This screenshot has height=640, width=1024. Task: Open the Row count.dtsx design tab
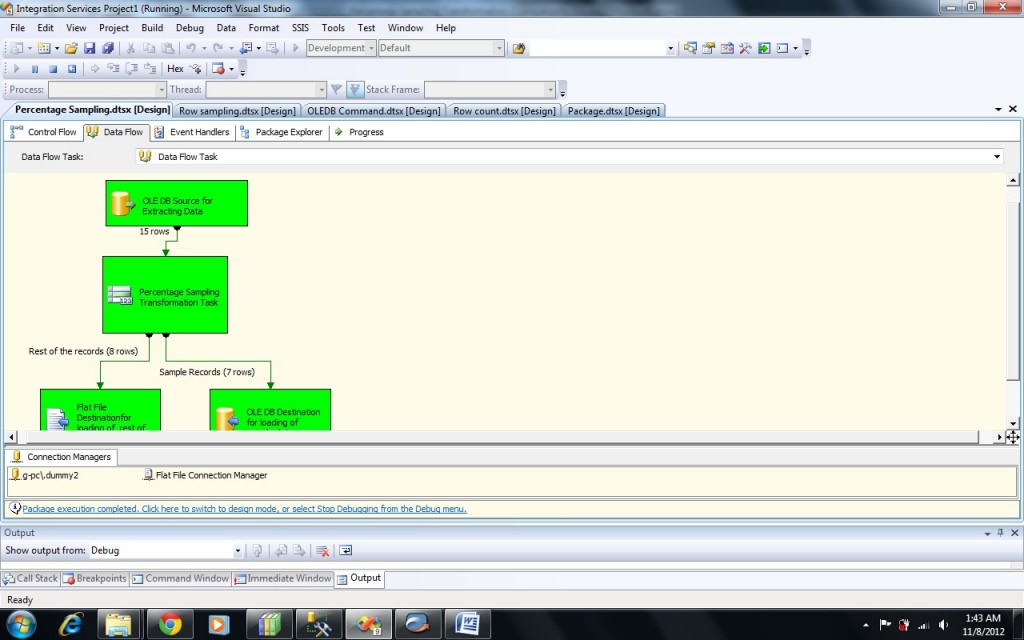[504, 111]
